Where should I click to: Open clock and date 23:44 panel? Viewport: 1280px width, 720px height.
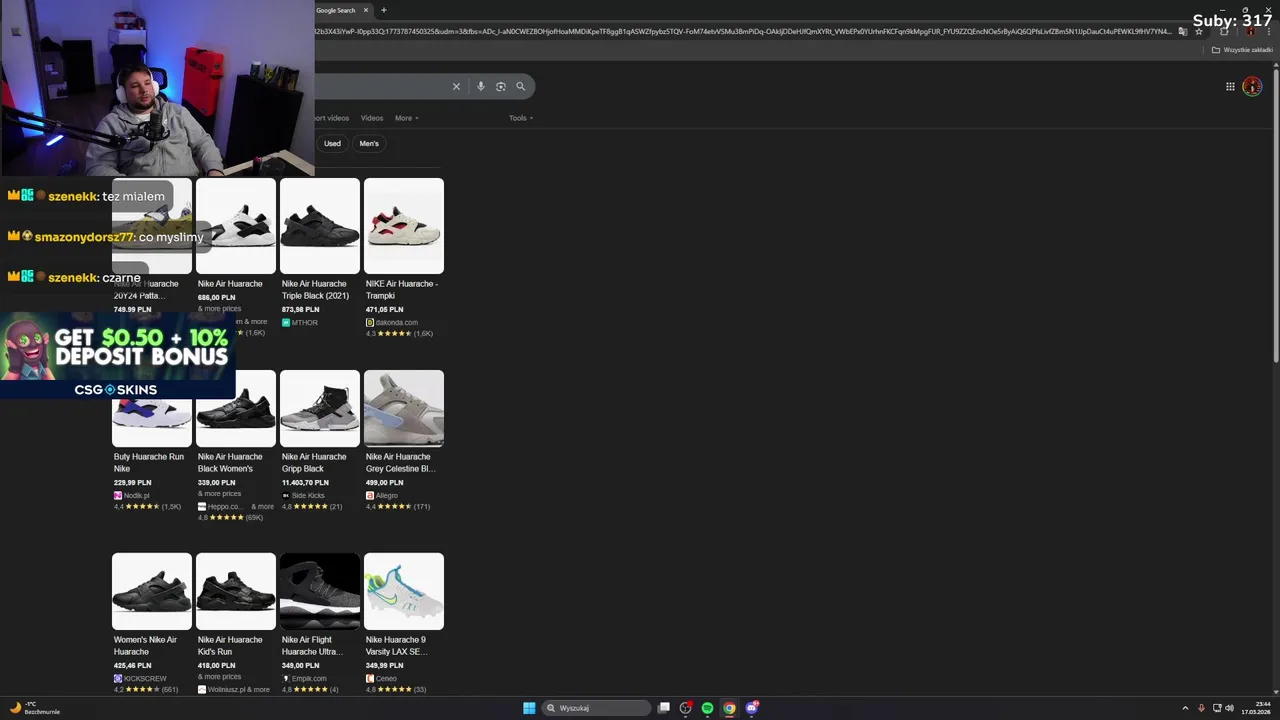click(1256, 708)
